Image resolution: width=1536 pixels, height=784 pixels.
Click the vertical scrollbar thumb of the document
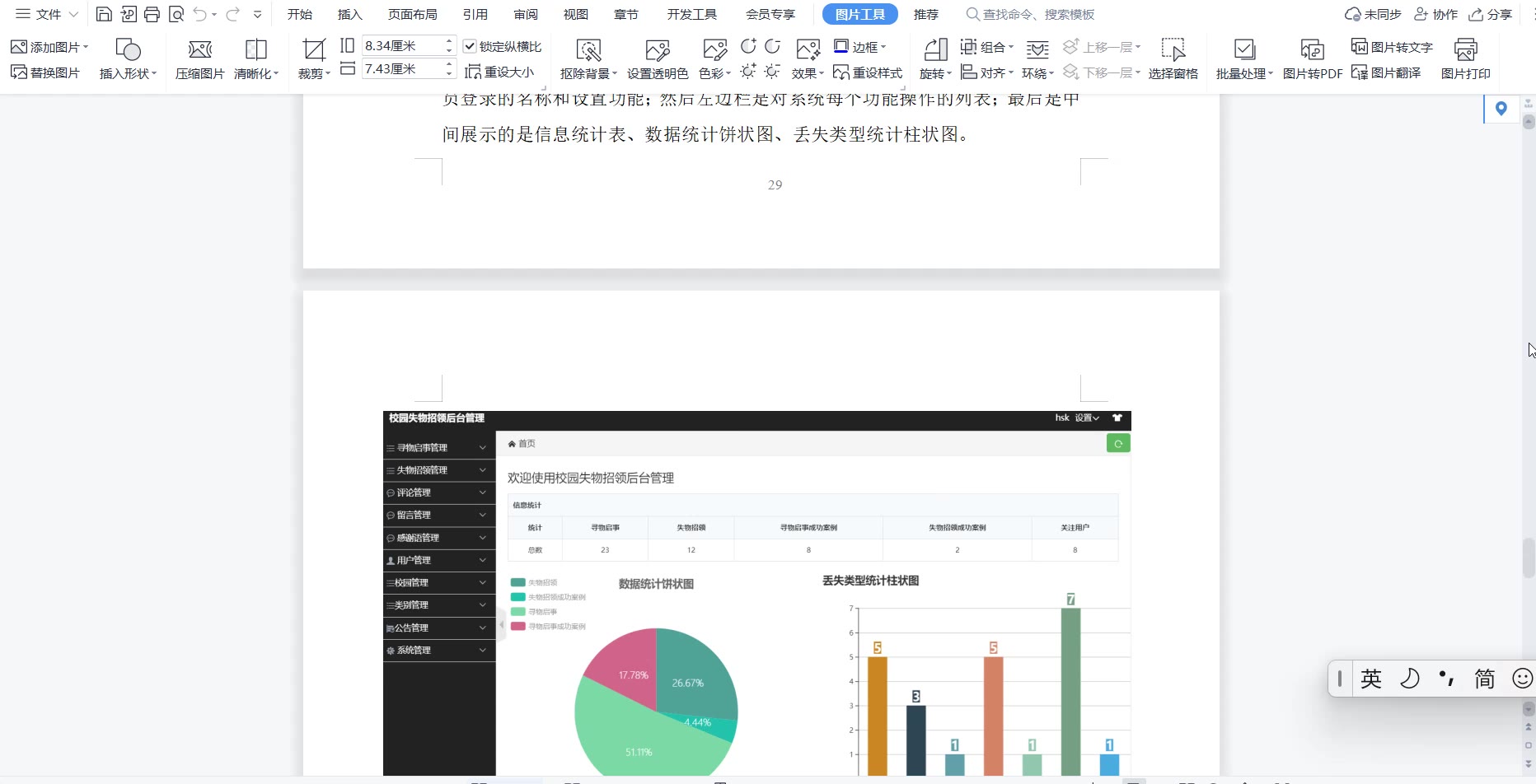click(x=1529, y=558)
